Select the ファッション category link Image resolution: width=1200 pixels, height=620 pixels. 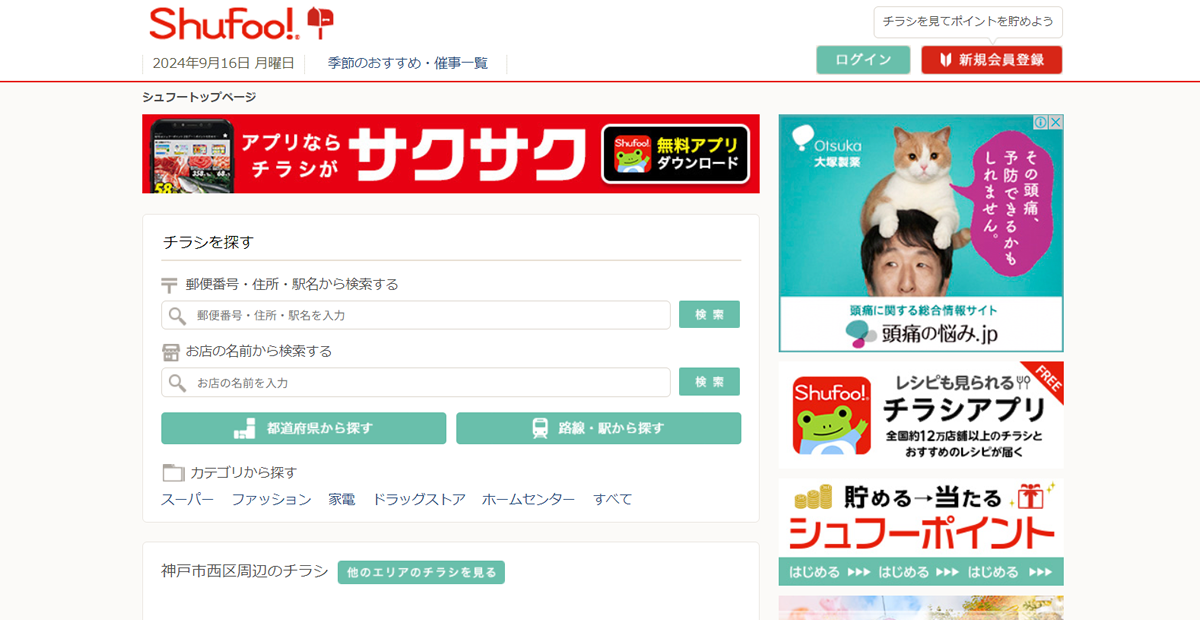(271, 499)
